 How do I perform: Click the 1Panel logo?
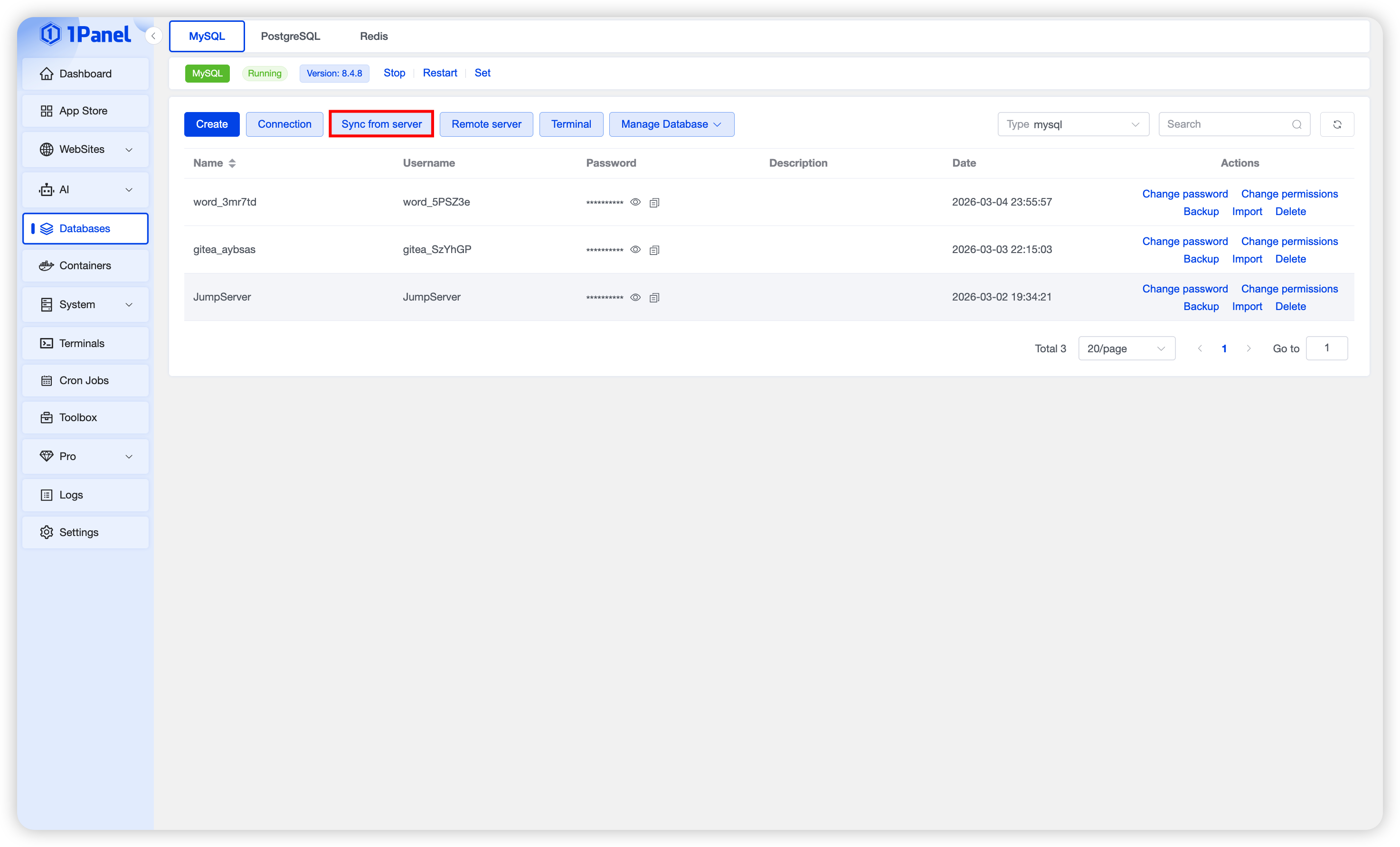(x=85, y=34)
